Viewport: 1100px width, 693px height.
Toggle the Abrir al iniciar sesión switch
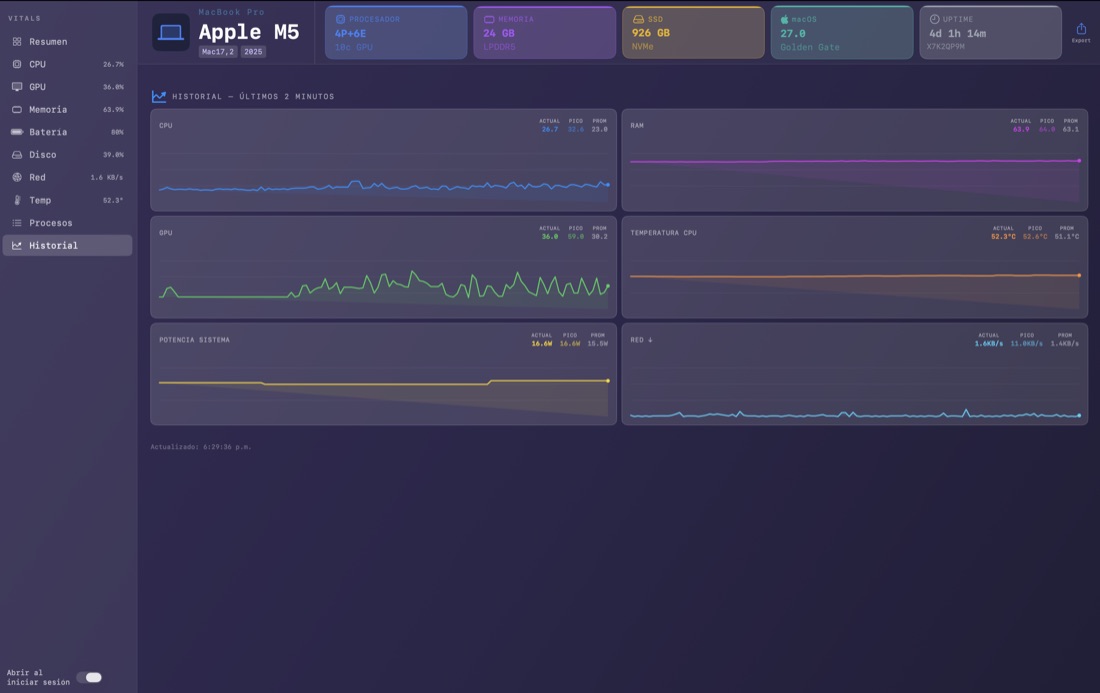click(89, 678)
